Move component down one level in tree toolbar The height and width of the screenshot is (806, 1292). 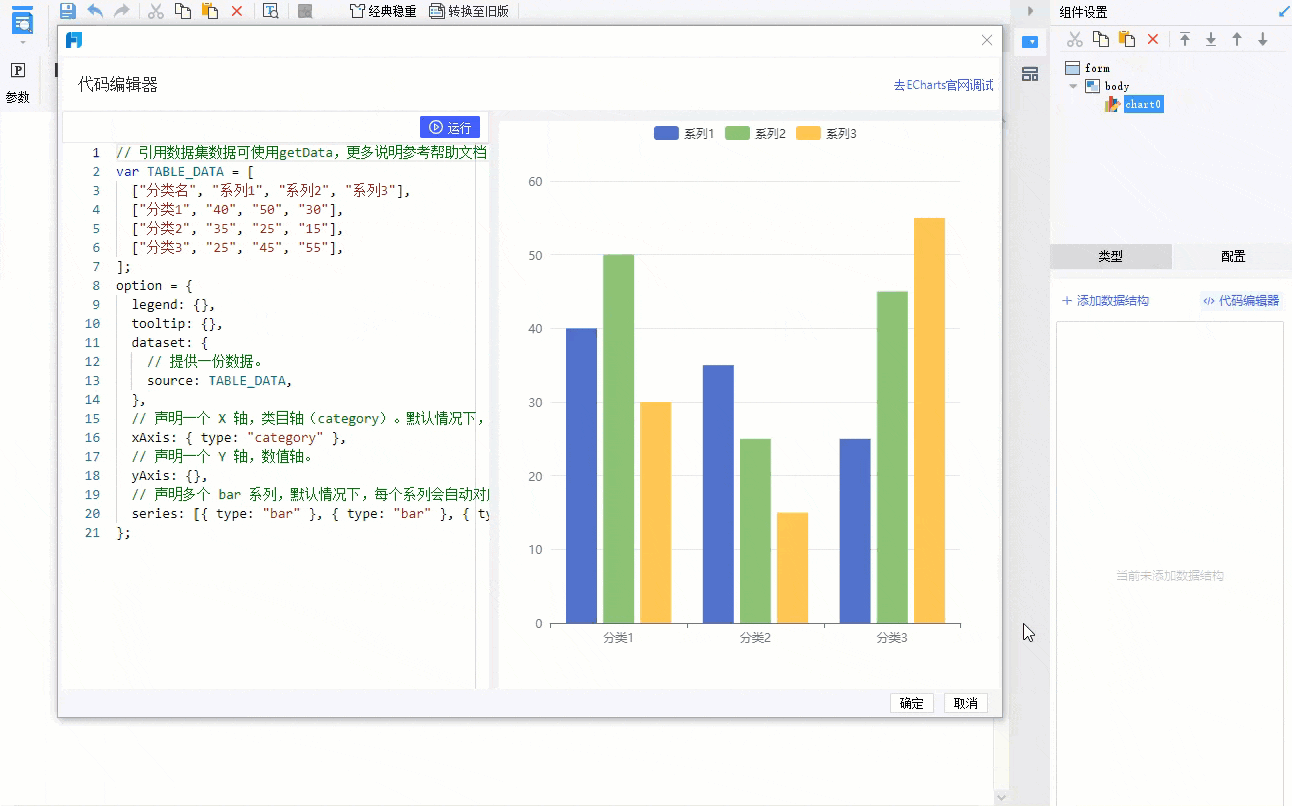click(1263, 39)
